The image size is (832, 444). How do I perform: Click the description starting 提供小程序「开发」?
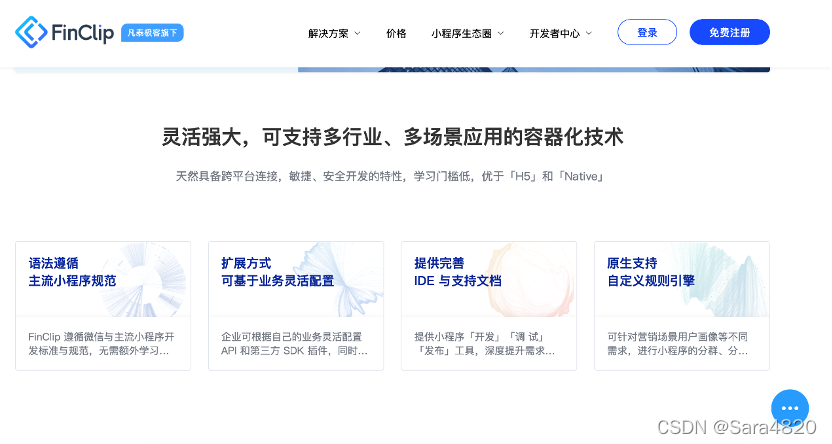pyautogui.click(x=484, y=344)
